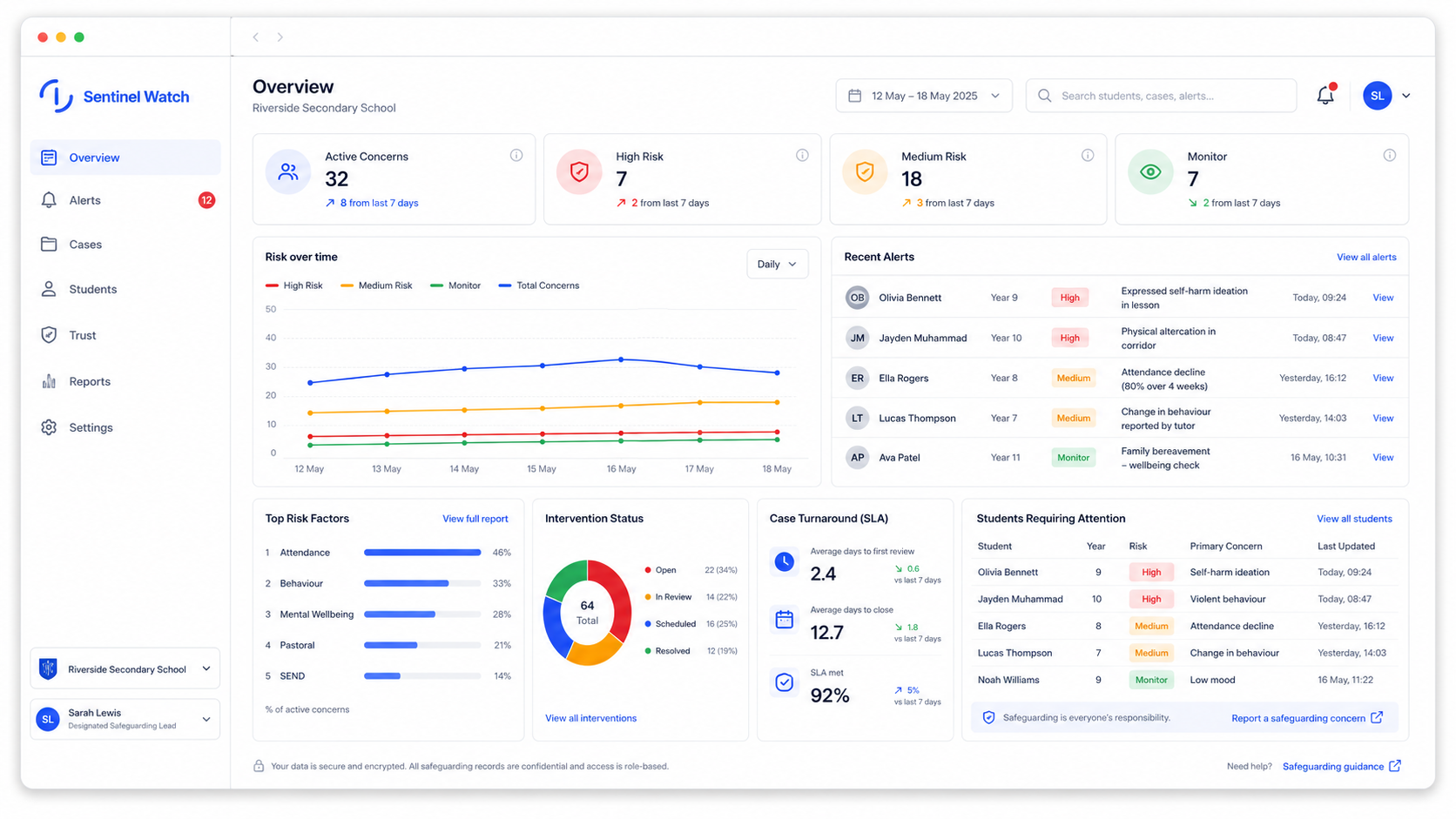
Task: Click the Total Concerns data point for 16 May
Action: (621, 359)
